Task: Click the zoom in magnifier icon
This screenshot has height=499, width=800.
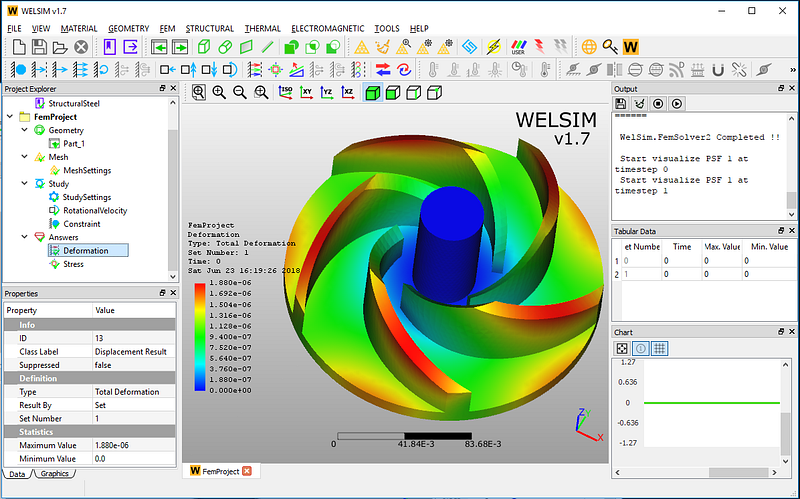Action: click(219, 92)
